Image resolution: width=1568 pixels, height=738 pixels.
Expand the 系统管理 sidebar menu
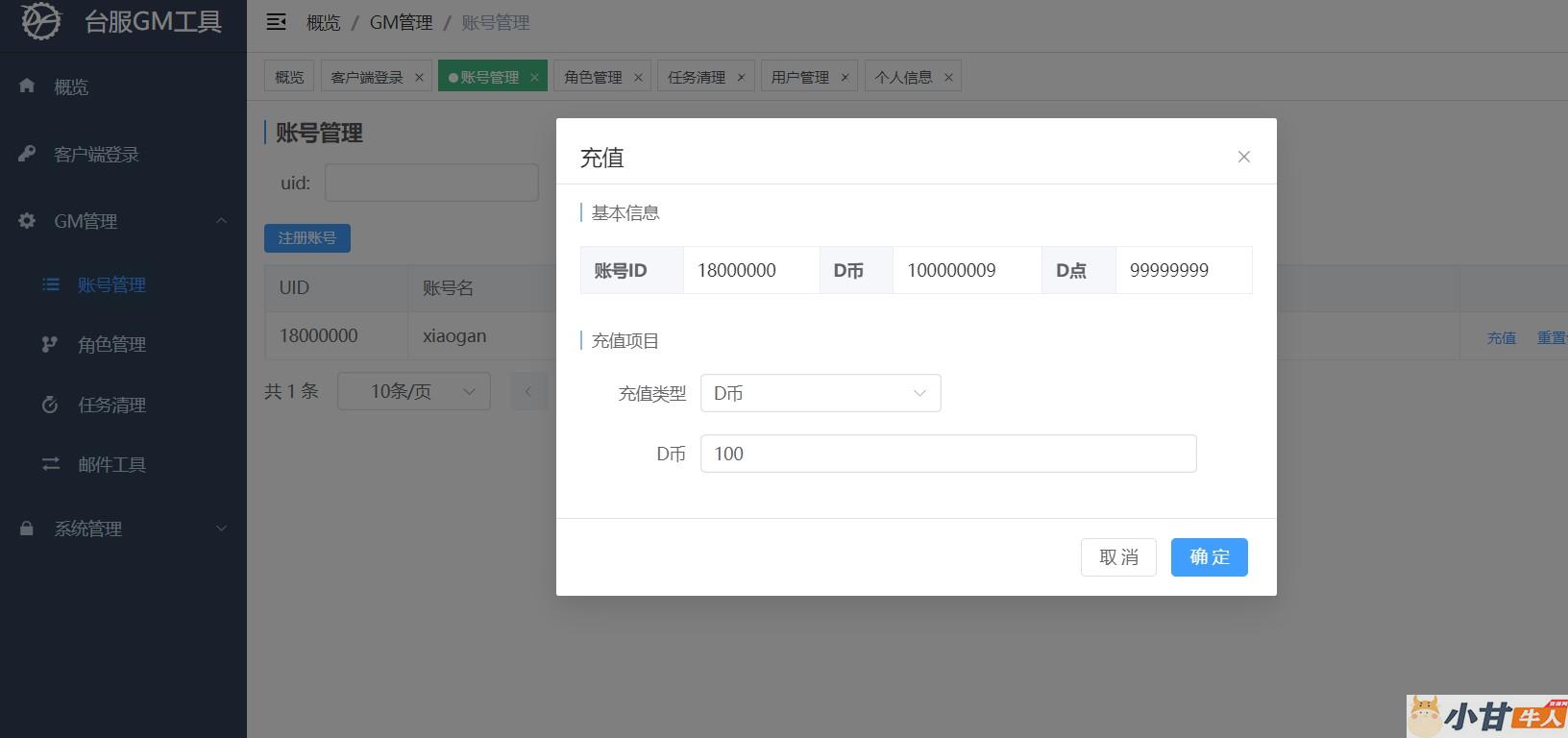(x=221, y=529)
